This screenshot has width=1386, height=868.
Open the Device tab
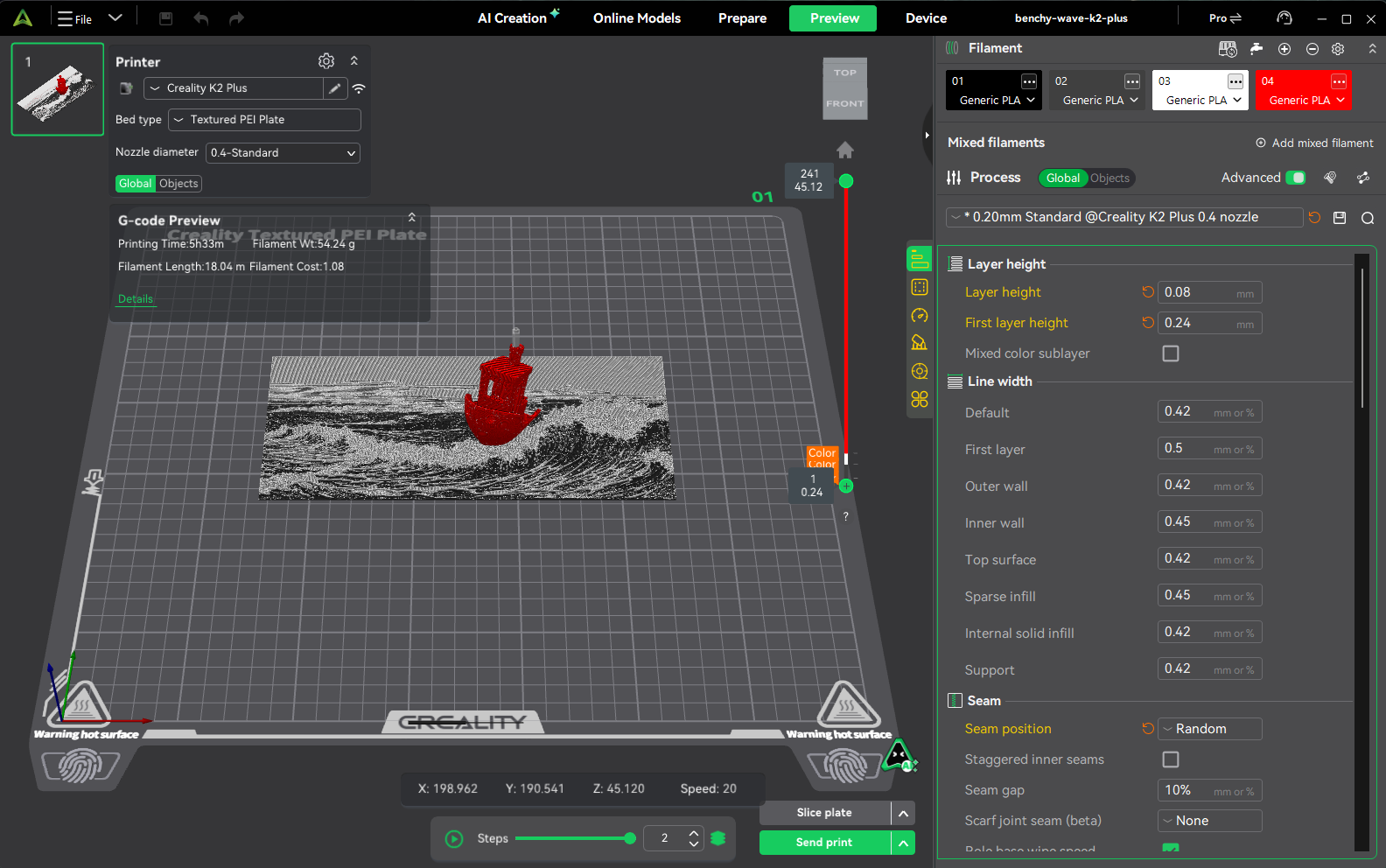click(926, 18)
